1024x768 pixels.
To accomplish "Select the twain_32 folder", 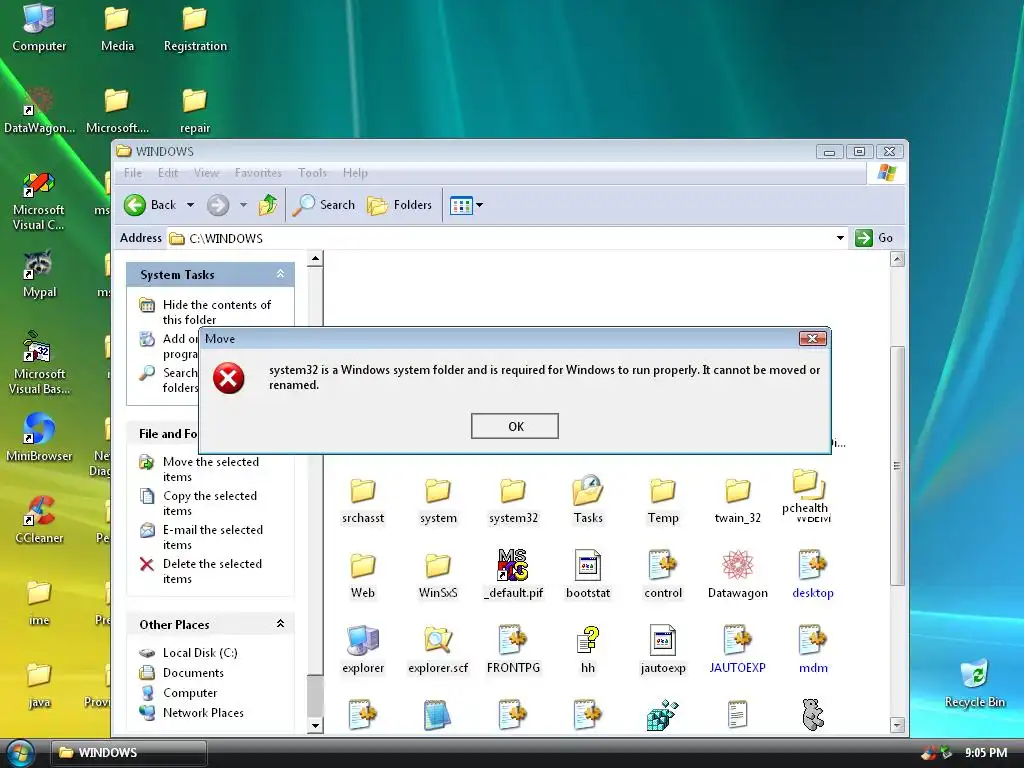I will point(737,501).
